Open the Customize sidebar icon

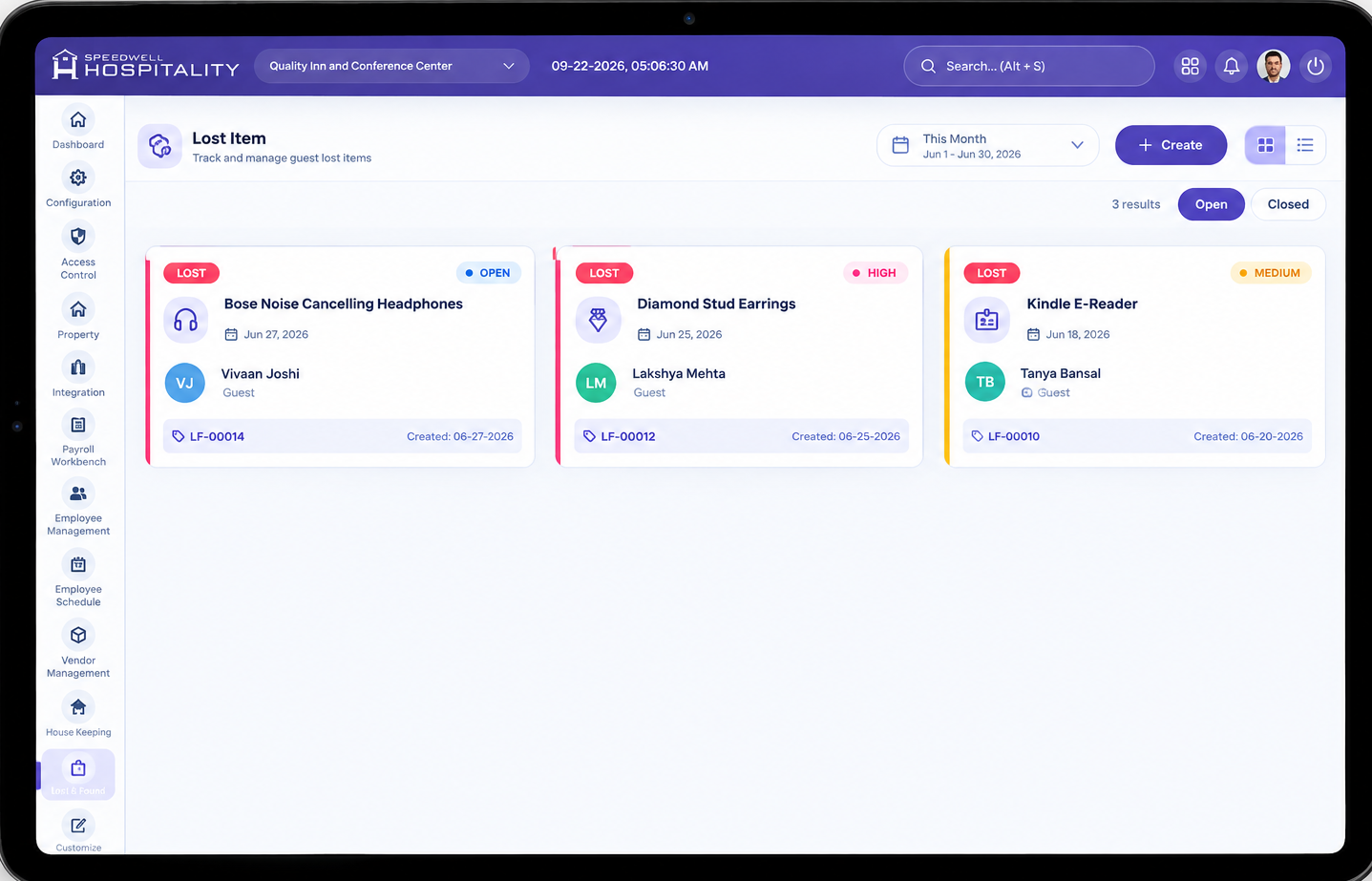(78, 826)
